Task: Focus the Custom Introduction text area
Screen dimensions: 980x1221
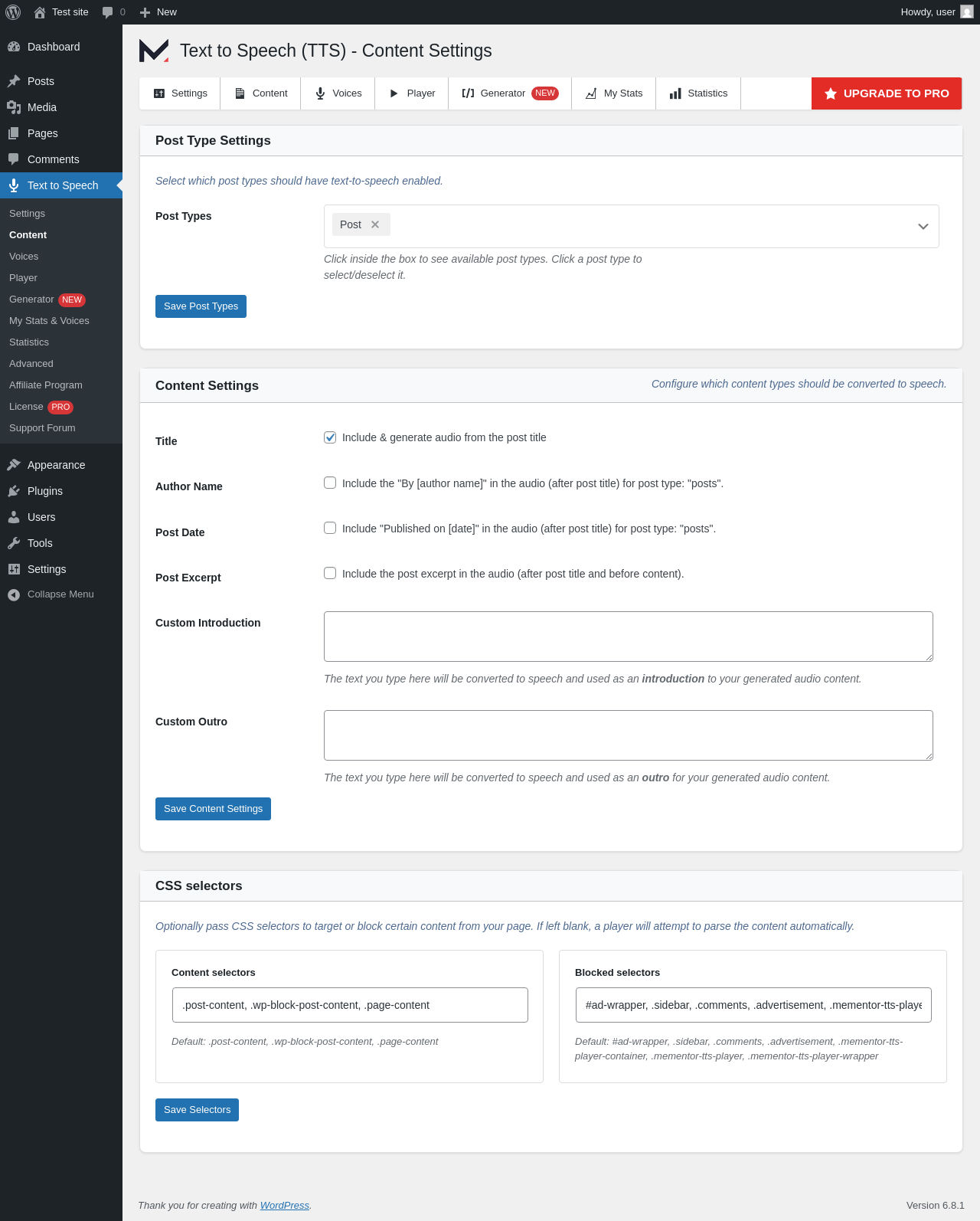Action: tap(629, 637)
